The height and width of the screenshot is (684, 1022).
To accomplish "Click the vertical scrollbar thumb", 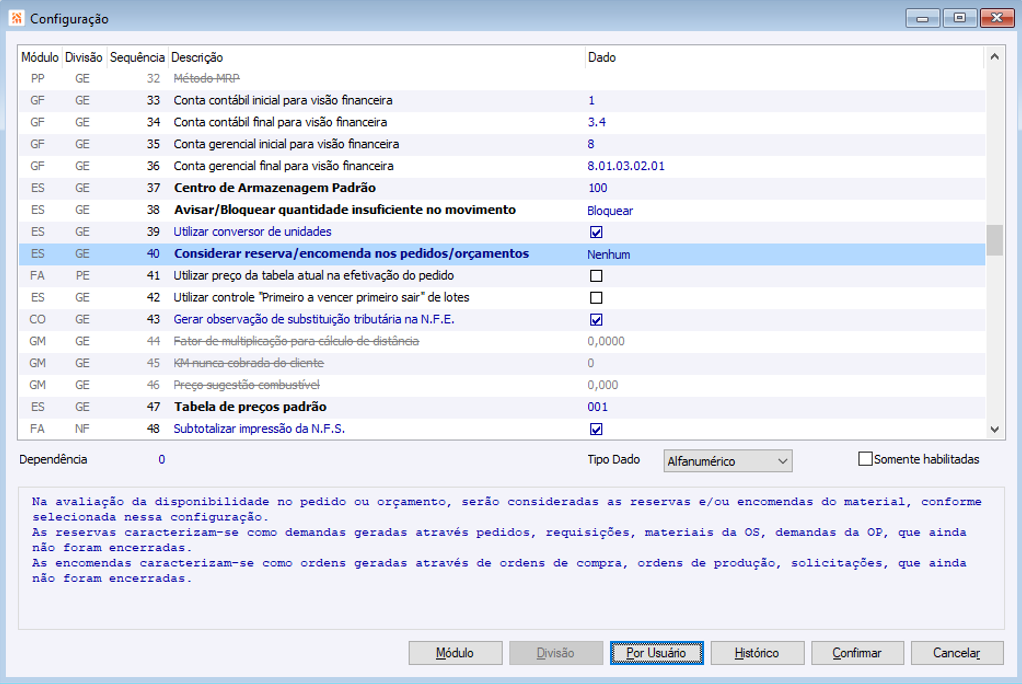I will pyautogui.click(x=994, y=241).
